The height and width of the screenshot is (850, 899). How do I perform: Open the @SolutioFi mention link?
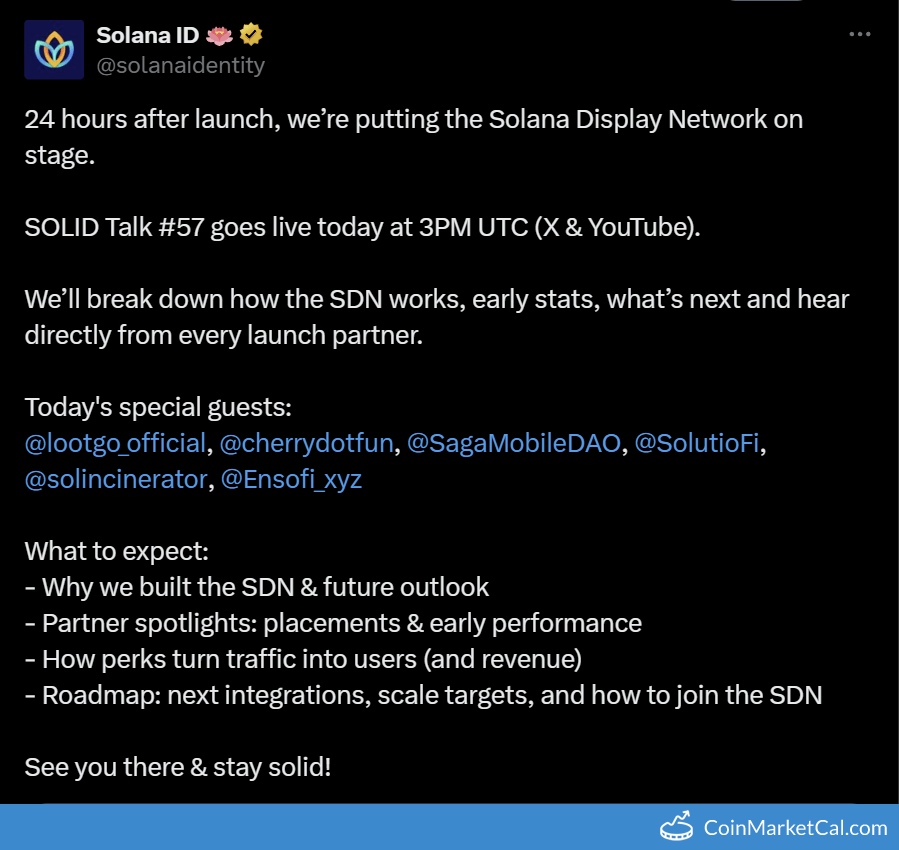pos(697,443)
